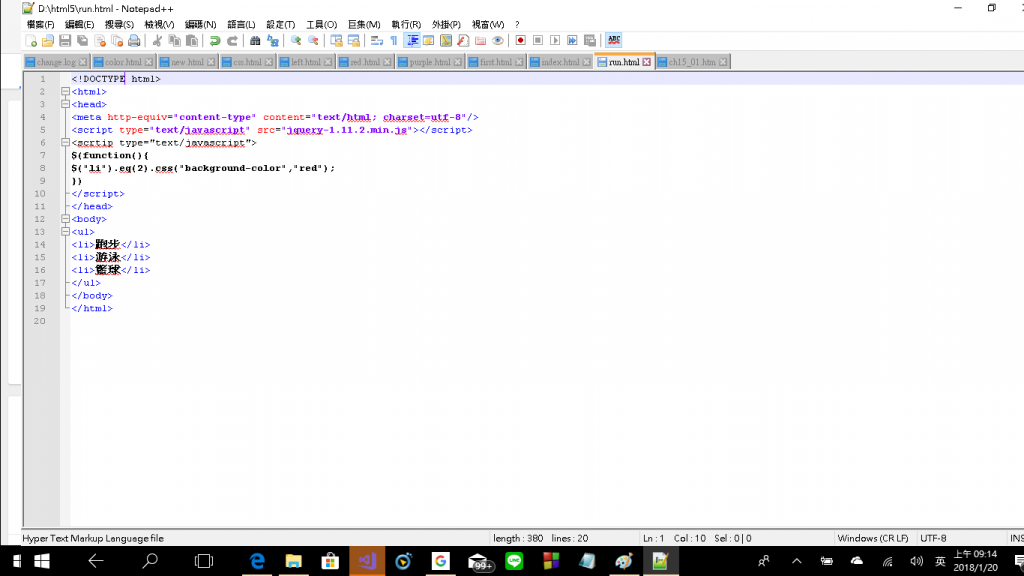1024x576 pixels.
Task: Switch to the ch15_01.htm tab
Action: (692, 62)
